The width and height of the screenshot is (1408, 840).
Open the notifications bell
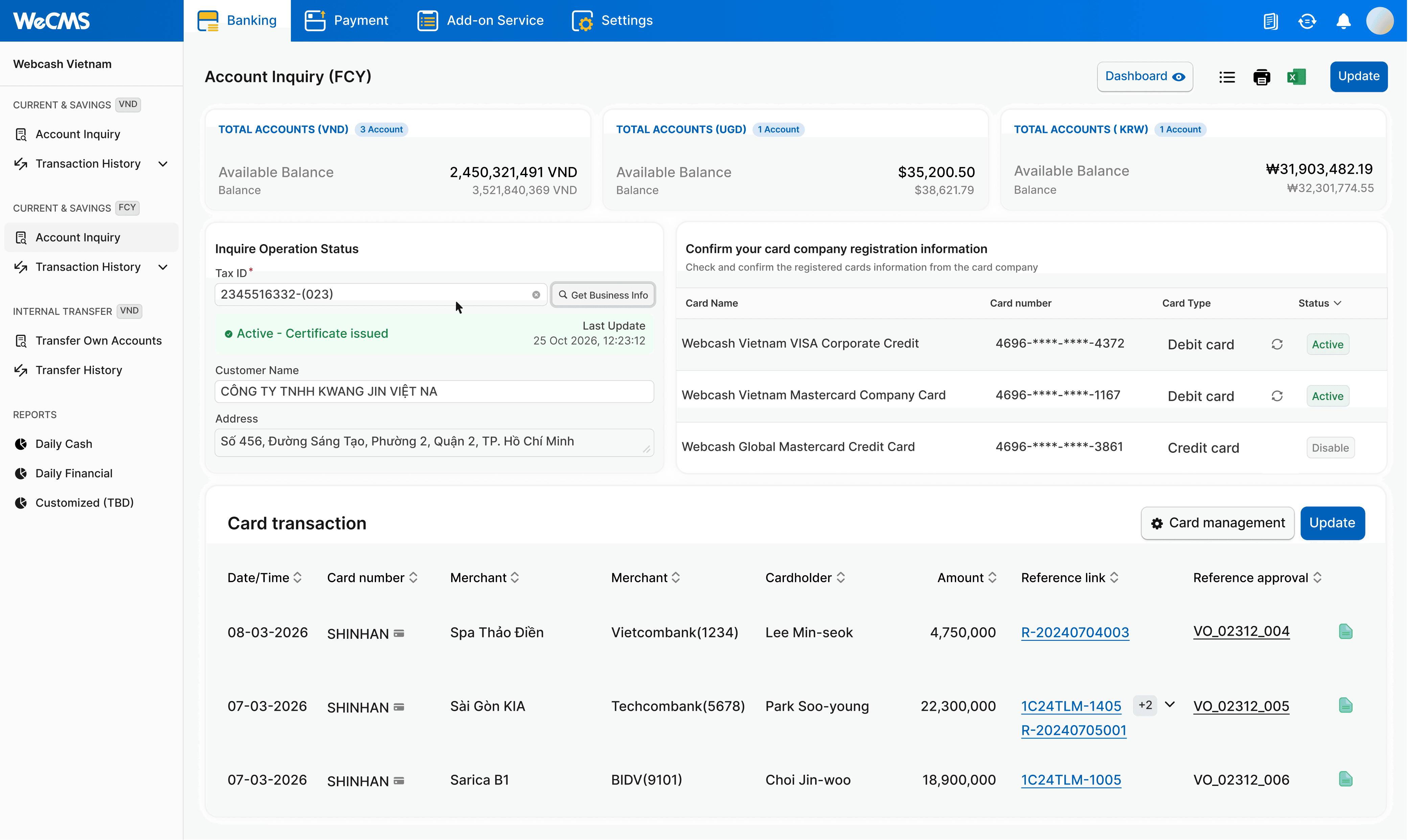coord(1343,21)
